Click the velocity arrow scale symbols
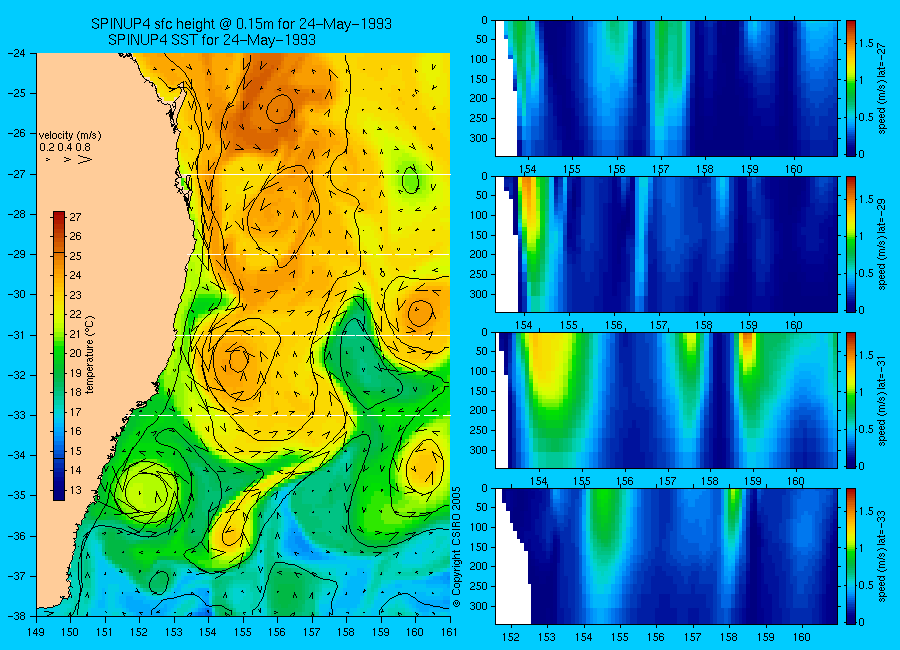This screenshot has width=900, height=650. 69,159
